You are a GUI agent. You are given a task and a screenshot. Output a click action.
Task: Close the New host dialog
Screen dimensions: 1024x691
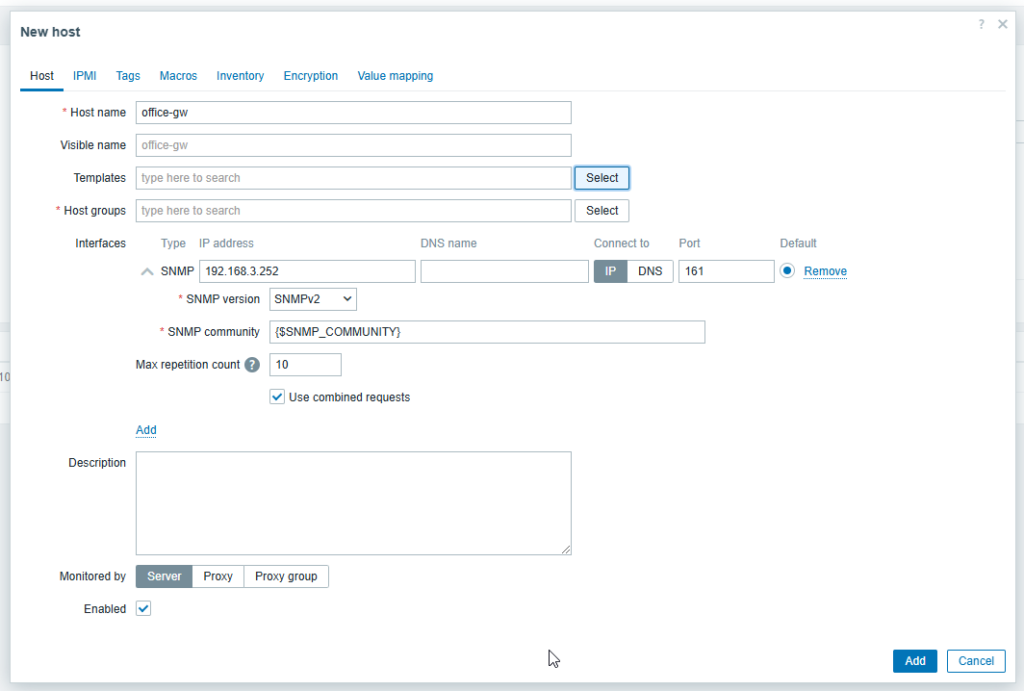pyautogui.click(x=1002, y=24)
